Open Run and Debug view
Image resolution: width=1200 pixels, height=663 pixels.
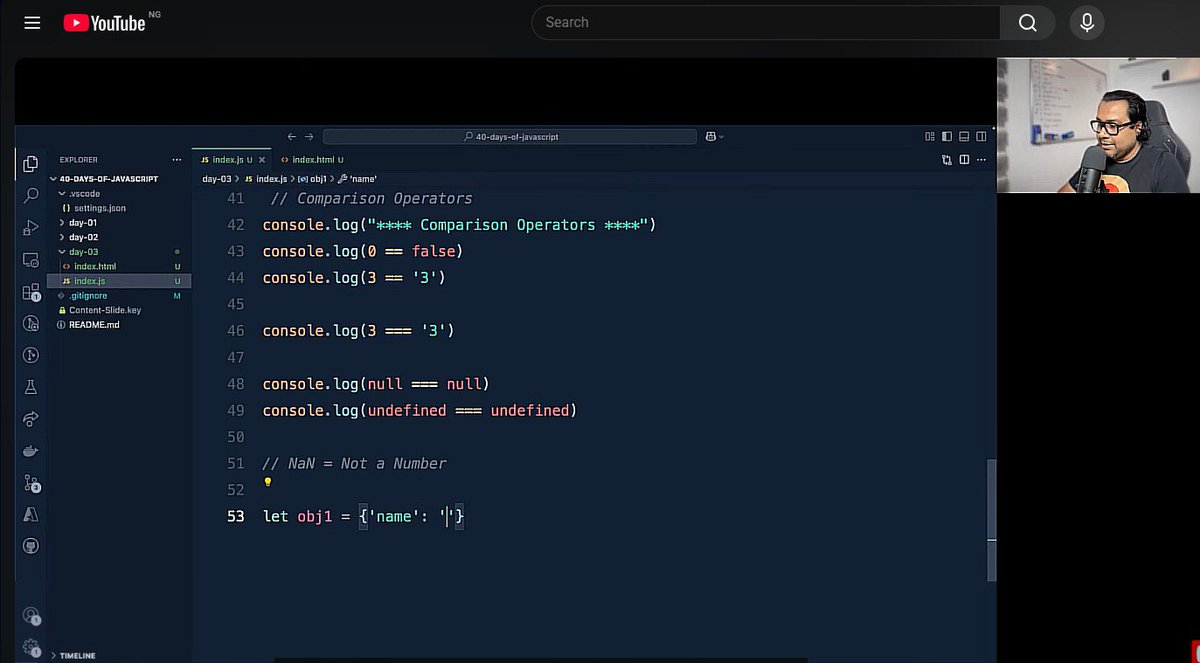click(x=31, y=227)
